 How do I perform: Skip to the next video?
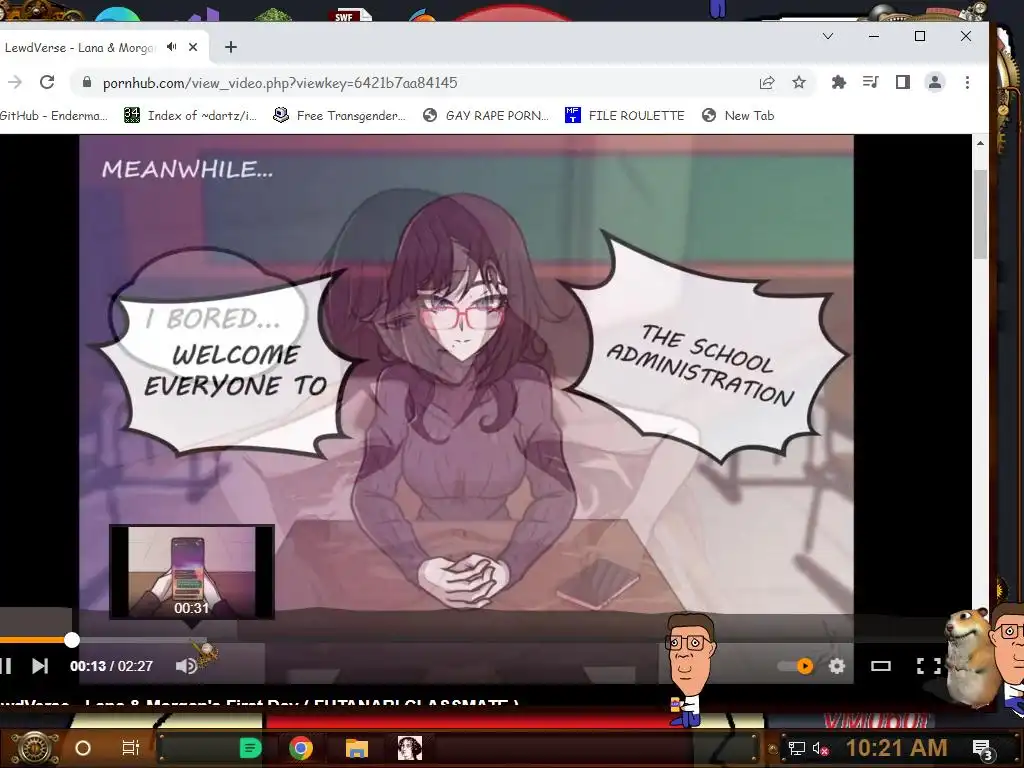tap(40, 666)
